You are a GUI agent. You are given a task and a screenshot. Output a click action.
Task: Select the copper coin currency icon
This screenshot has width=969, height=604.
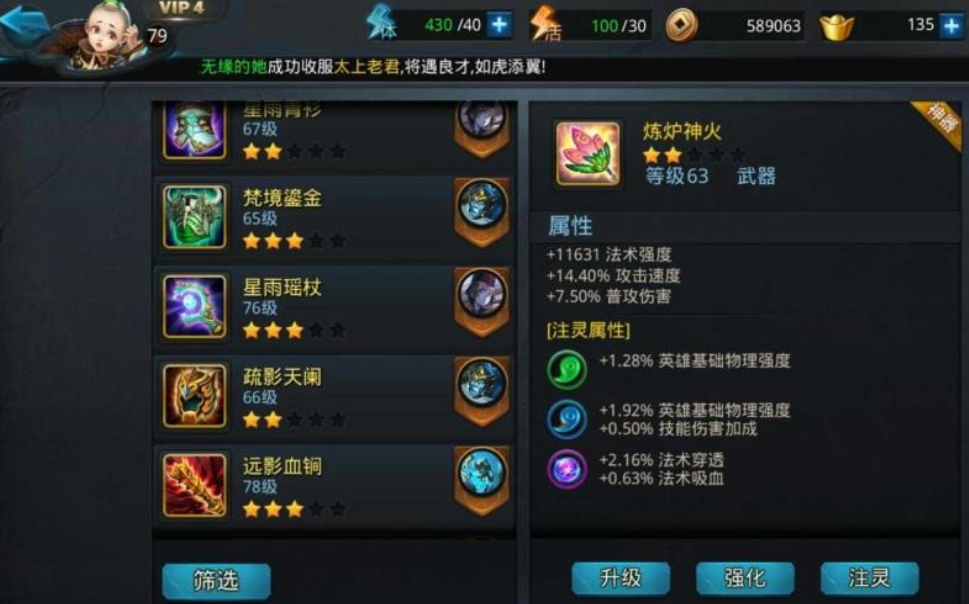pyautogui.click(x=682, y=26)
